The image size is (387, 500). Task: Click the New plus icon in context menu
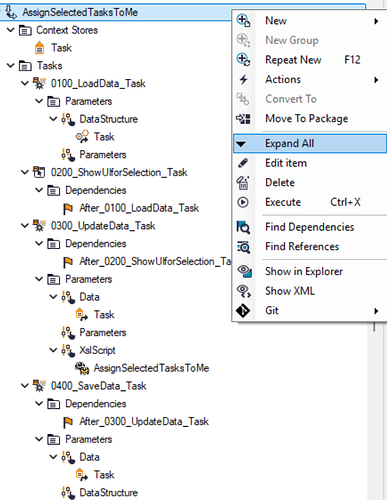(243, 21)
